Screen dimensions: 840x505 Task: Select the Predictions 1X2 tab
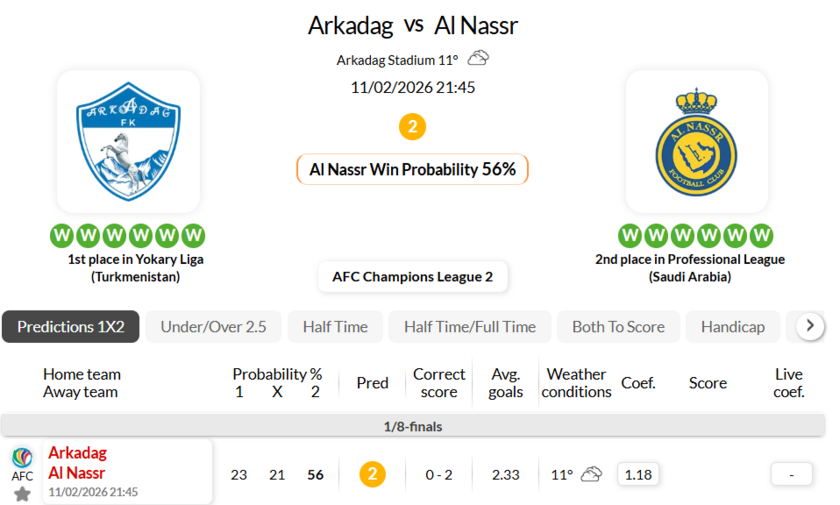pyautogui.click(x=70, y=327)
